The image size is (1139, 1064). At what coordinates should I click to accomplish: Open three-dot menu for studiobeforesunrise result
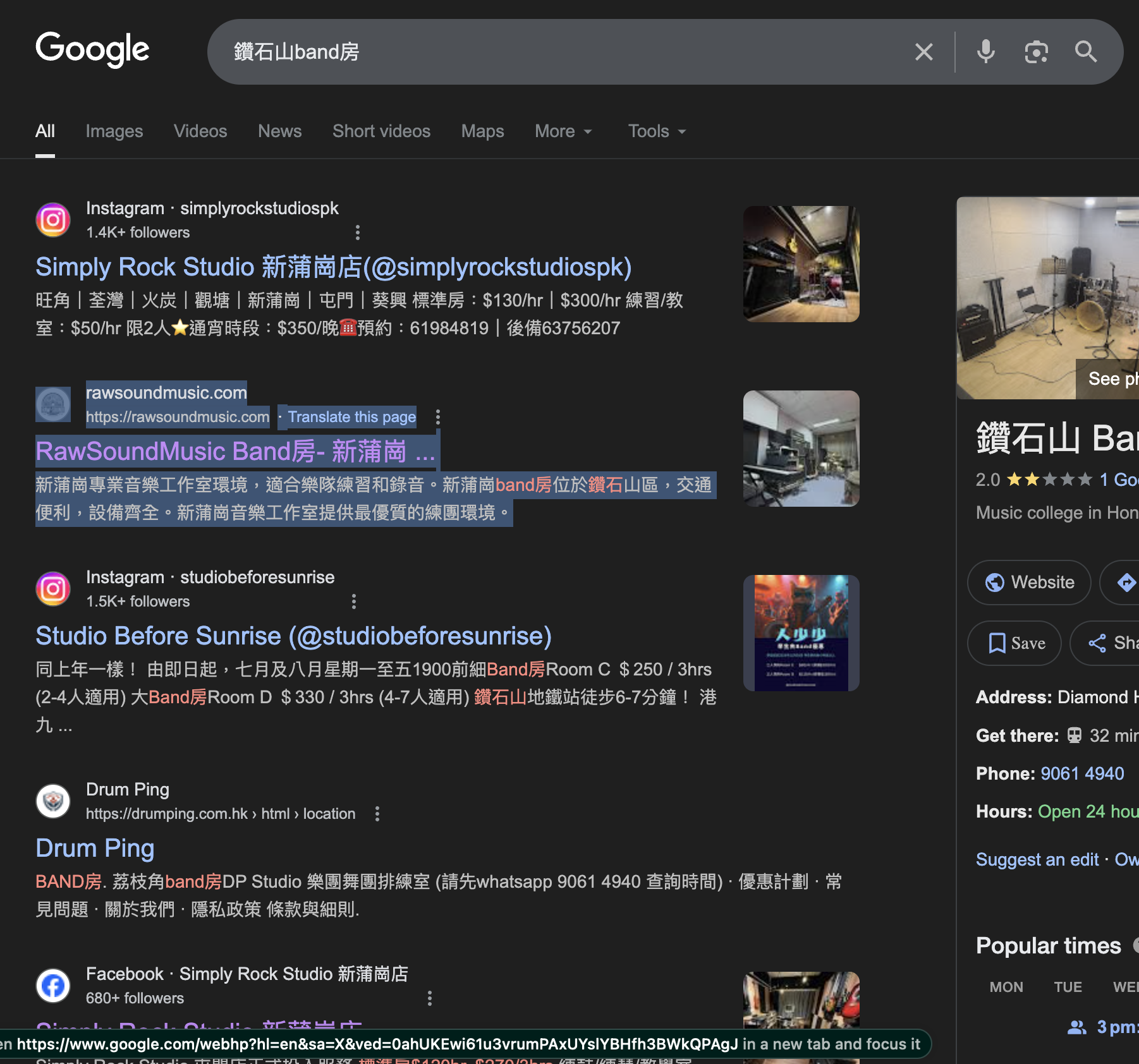(354, 602)
